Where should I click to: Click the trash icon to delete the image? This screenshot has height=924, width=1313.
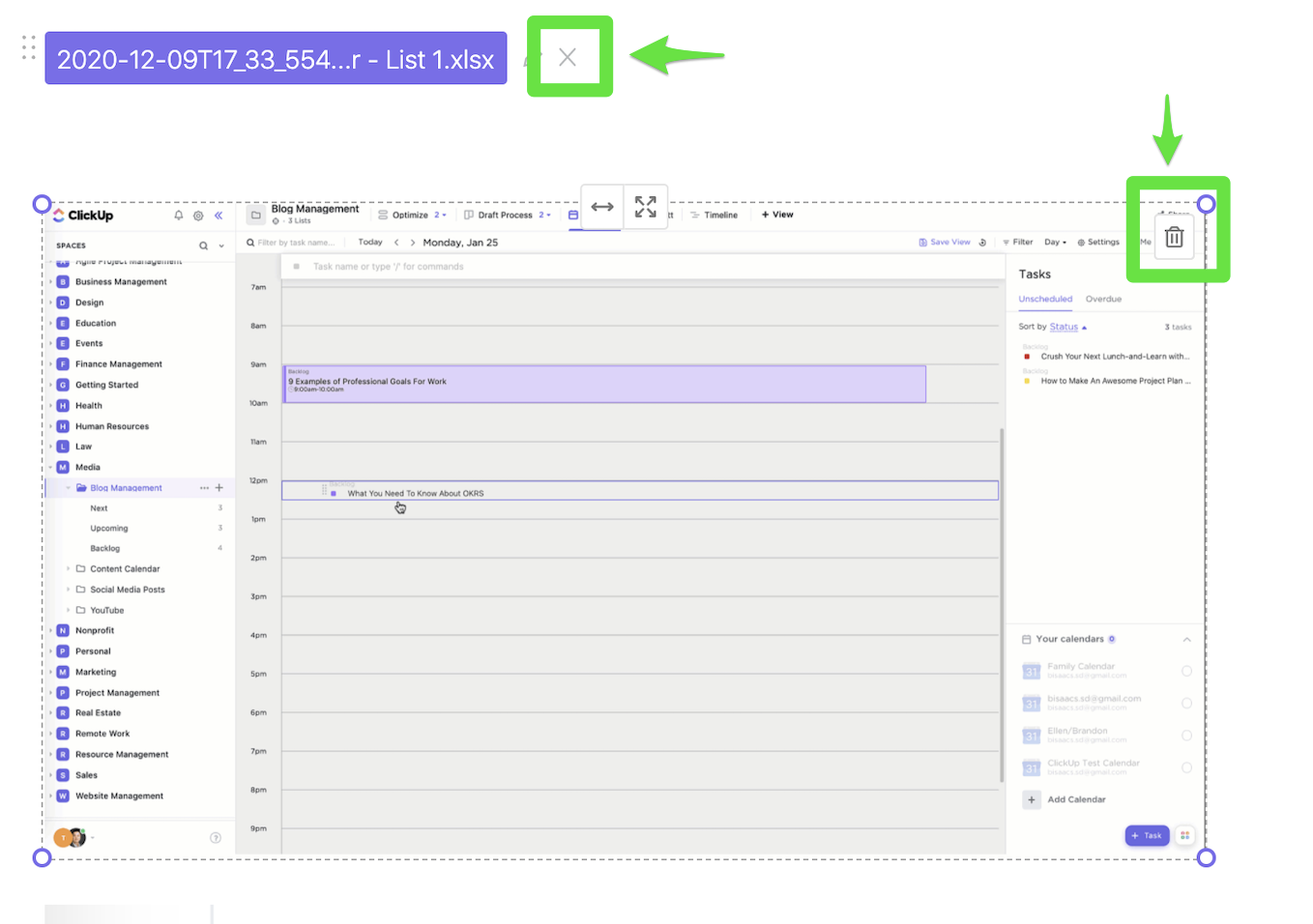[x=1174, y=237]
